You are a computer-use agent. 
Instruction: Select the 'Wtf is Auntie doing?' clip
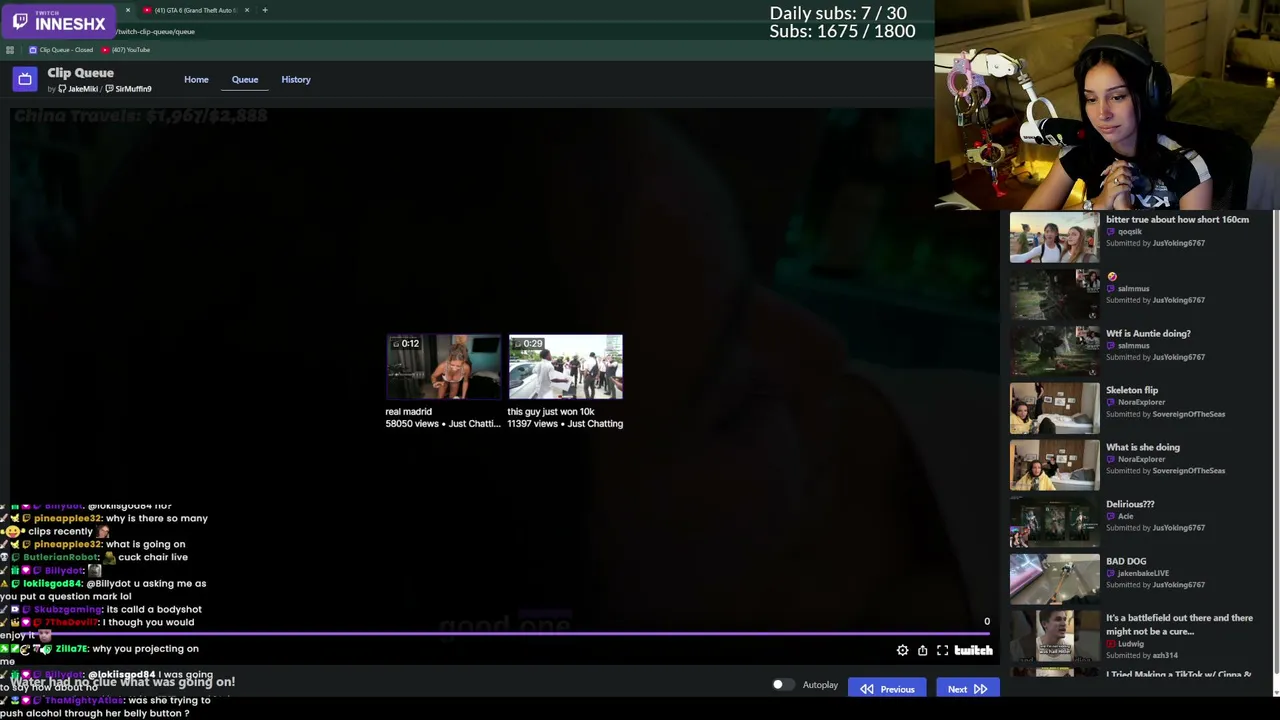(x=1054, y=352)
